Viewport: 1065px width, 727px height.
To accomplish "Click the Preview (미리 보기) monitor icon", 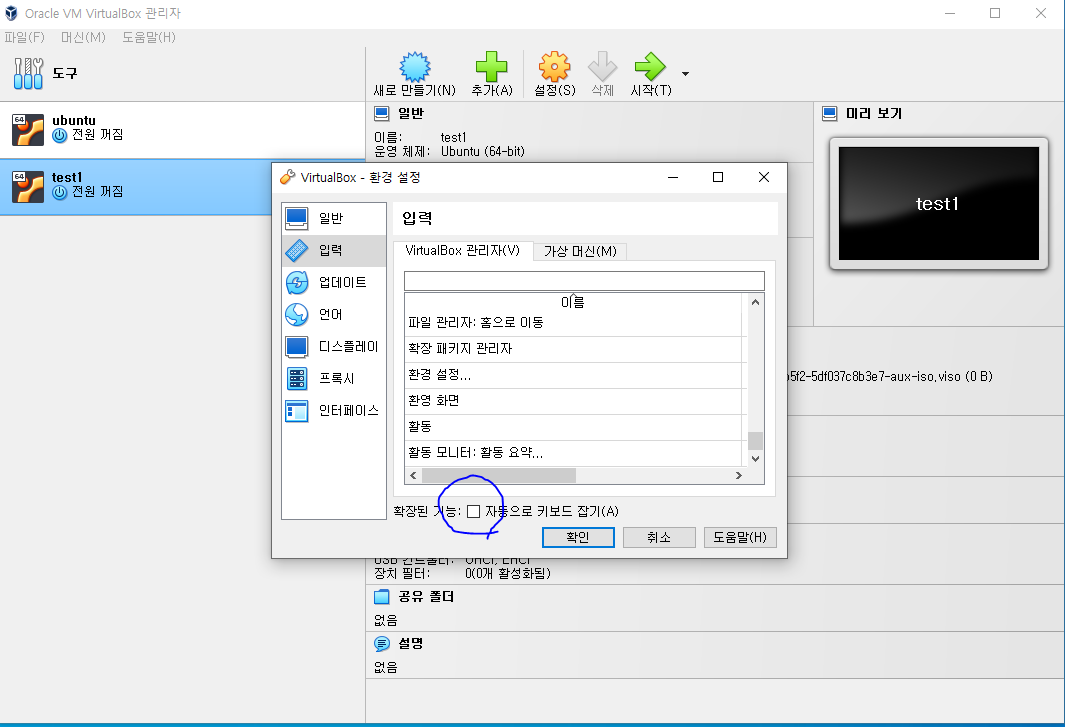I will 829,113.
